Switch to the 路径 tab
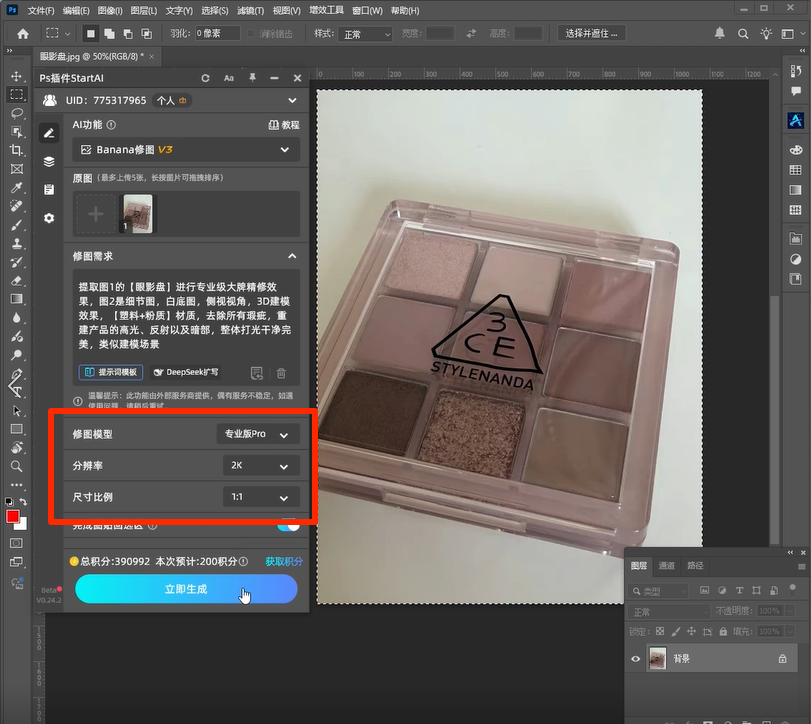The width and height of the screenshot is (811, 724). [x=695, y=566]
